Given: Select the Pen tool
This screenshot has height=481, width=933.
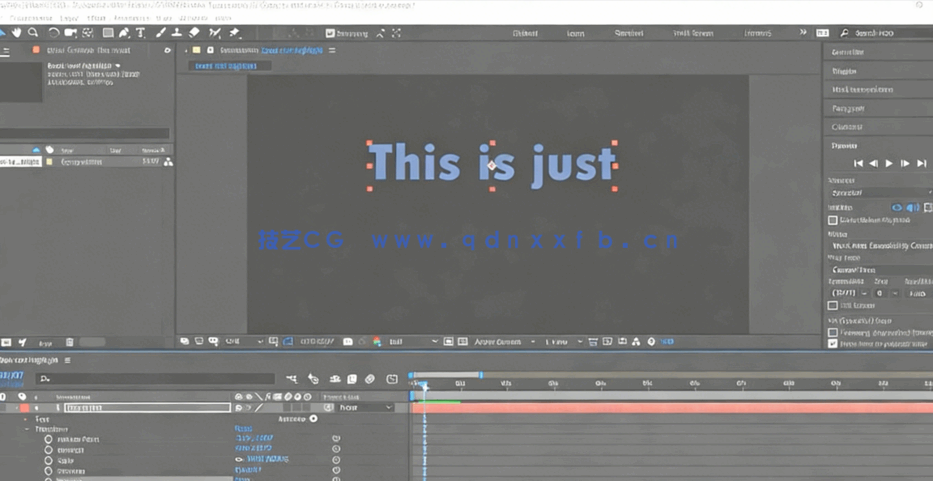Looking at the screenshot, I should [x=124, y=33].
